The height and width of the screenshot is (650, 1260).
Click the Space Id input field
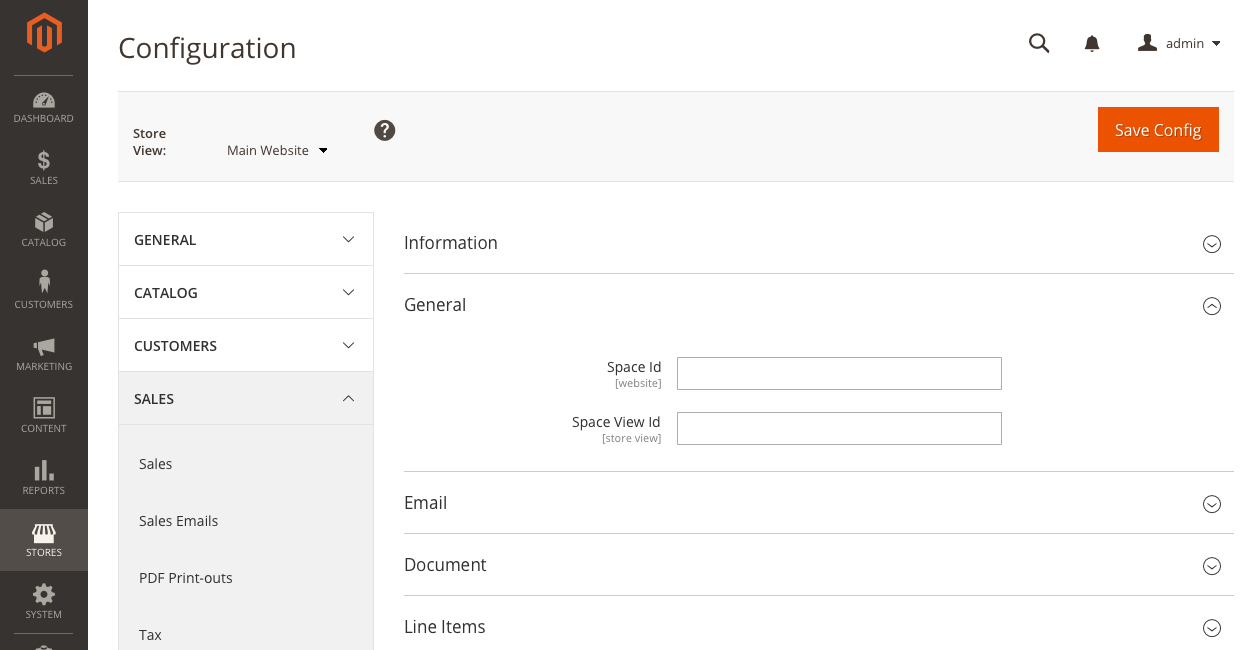click(x=839, y=373)
